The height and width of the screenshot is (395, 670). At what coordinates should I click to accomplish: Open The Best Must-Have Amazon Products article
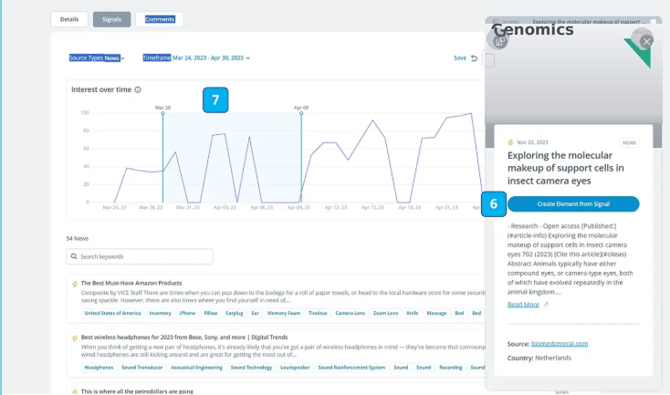pos(131,283)
